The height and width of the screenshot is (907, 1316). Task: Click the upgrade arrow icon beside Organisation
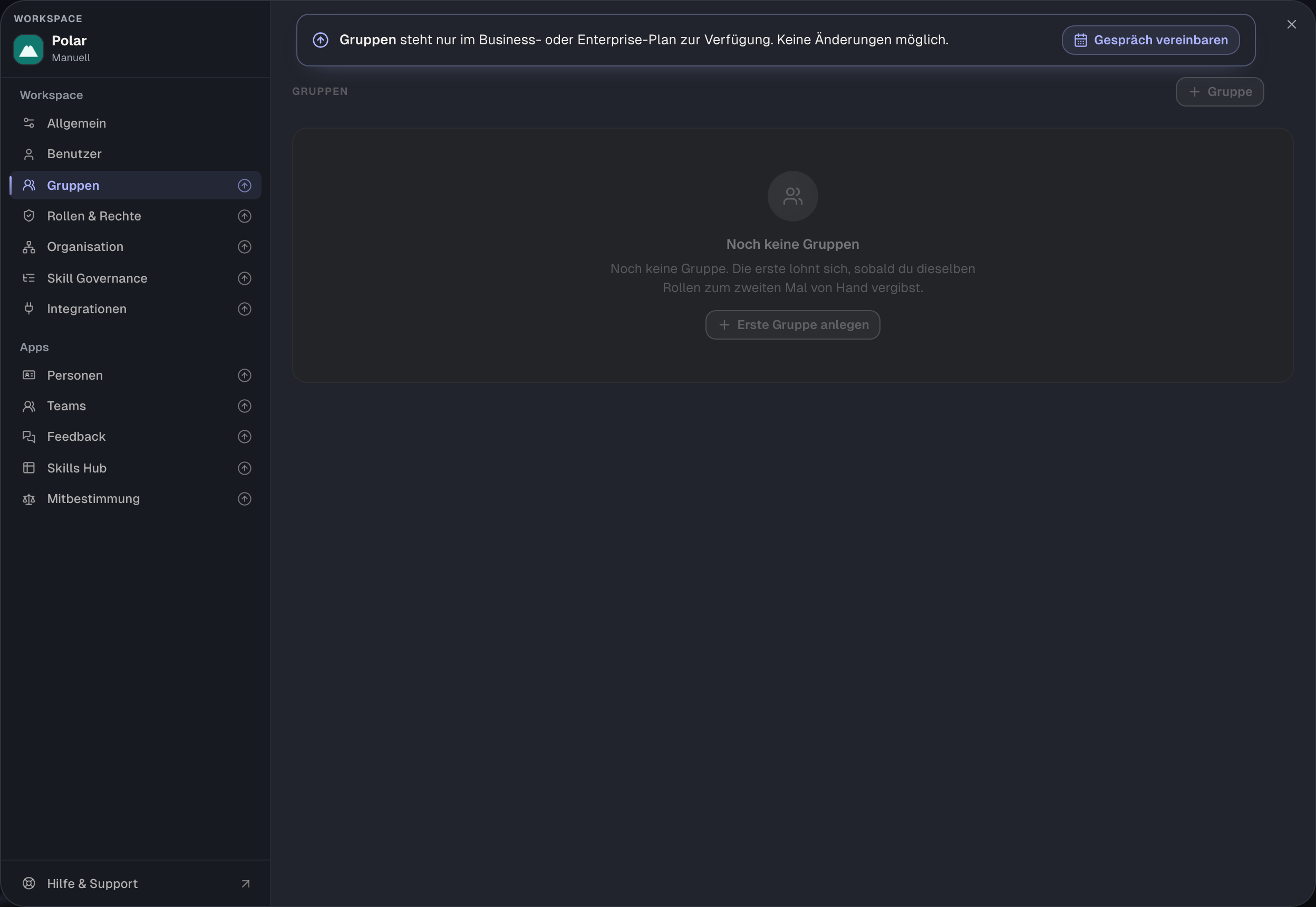click(244, 247)
